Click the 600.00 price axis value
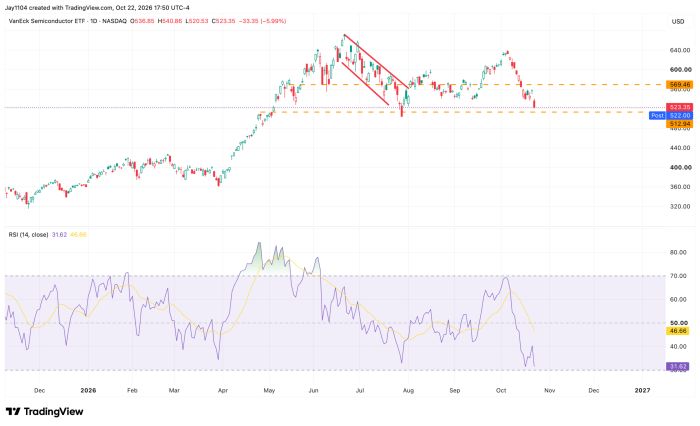 click(x=680, y=70)
